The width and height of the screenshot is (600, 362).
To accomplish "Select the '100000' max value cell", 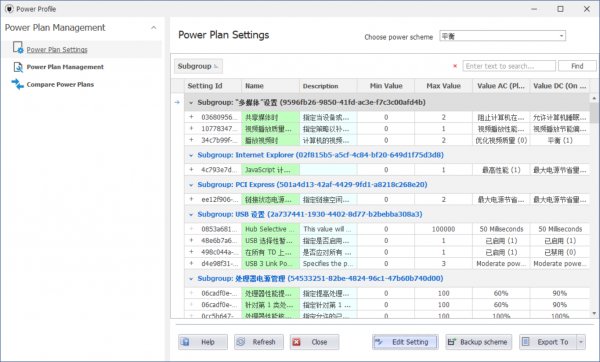I will pos(443,229).
